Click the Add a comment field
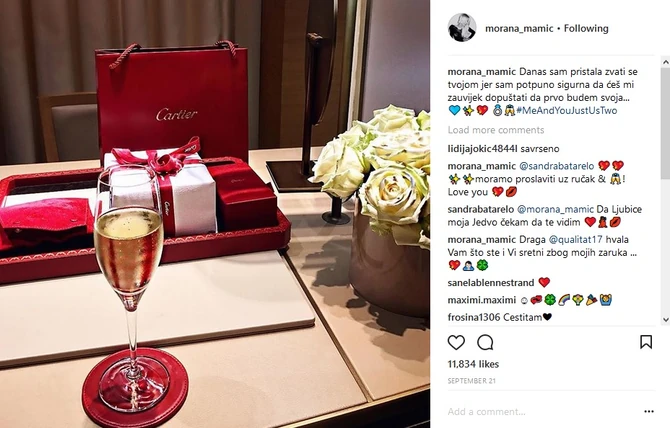The width and height of the screenshot is (670, 428). [x=543, y=412]
